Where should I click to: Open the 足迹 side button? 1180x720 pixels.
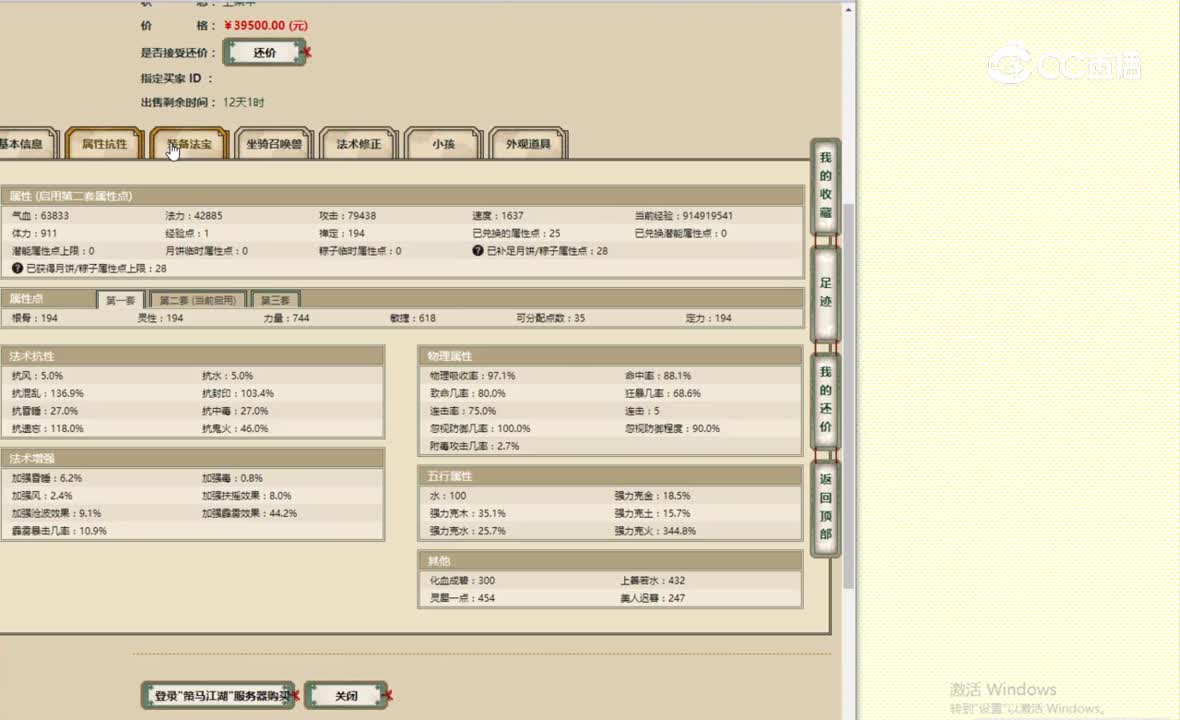826,293
